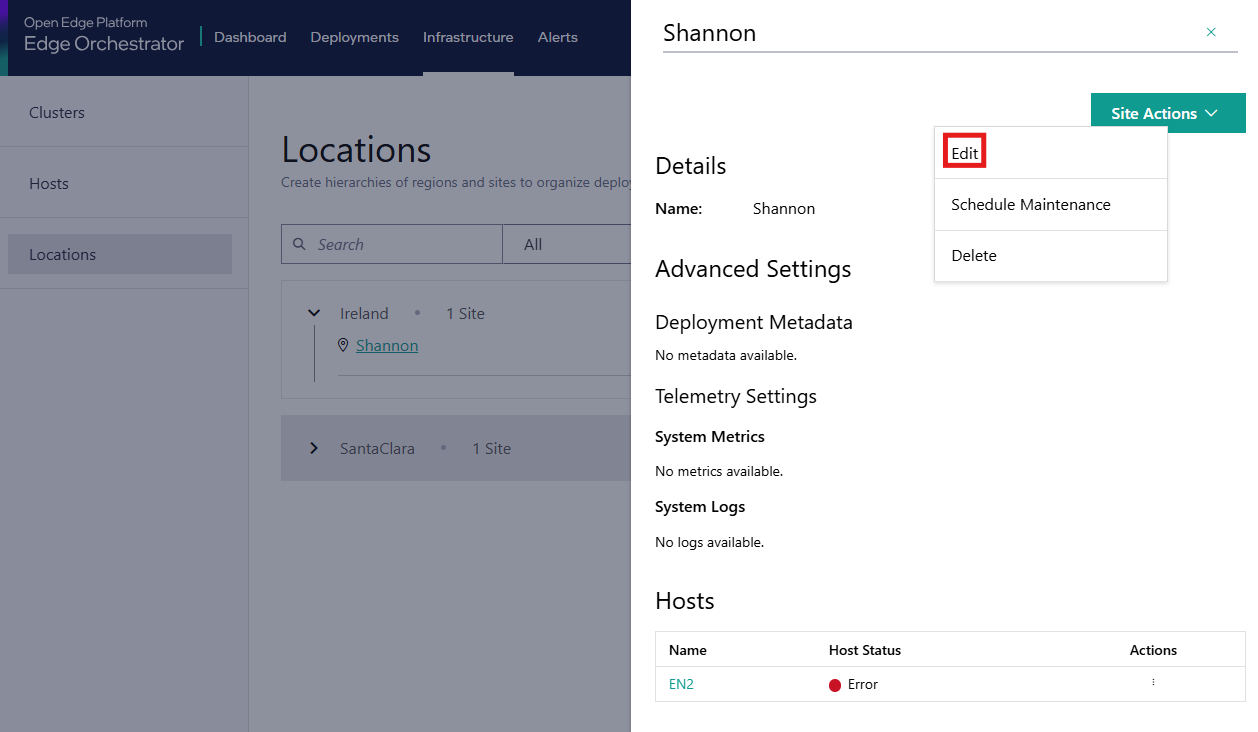Close the Shannon side panel
The width and height of the screenshot is (1258, 732).
[x=1211, y=32]
